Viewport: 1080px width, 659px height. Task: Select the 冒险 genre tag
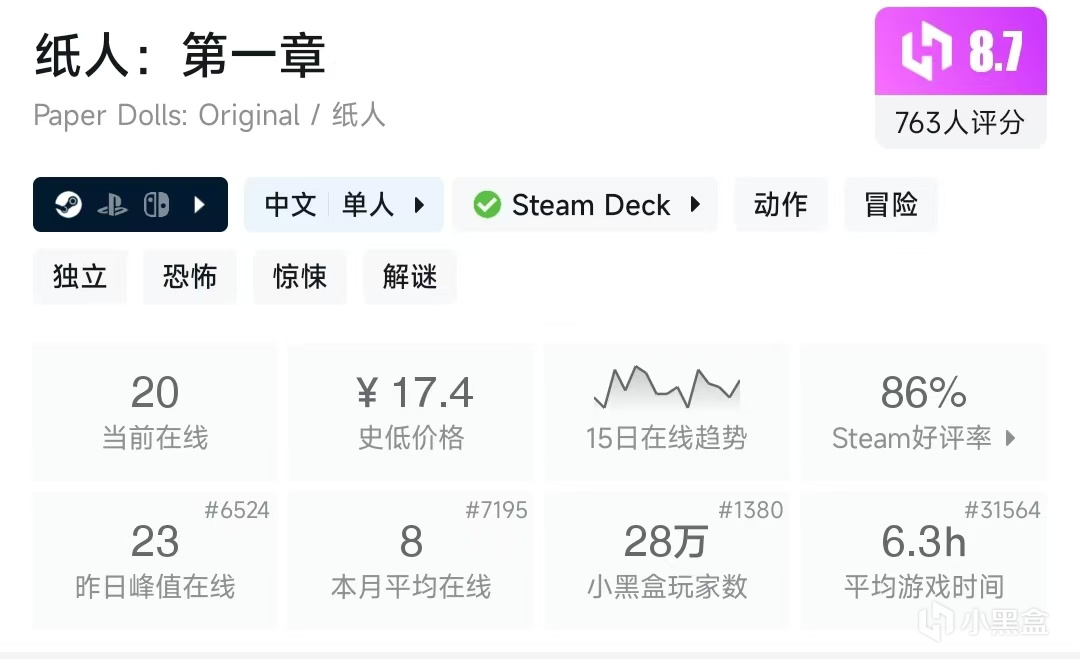click(891, 205)
